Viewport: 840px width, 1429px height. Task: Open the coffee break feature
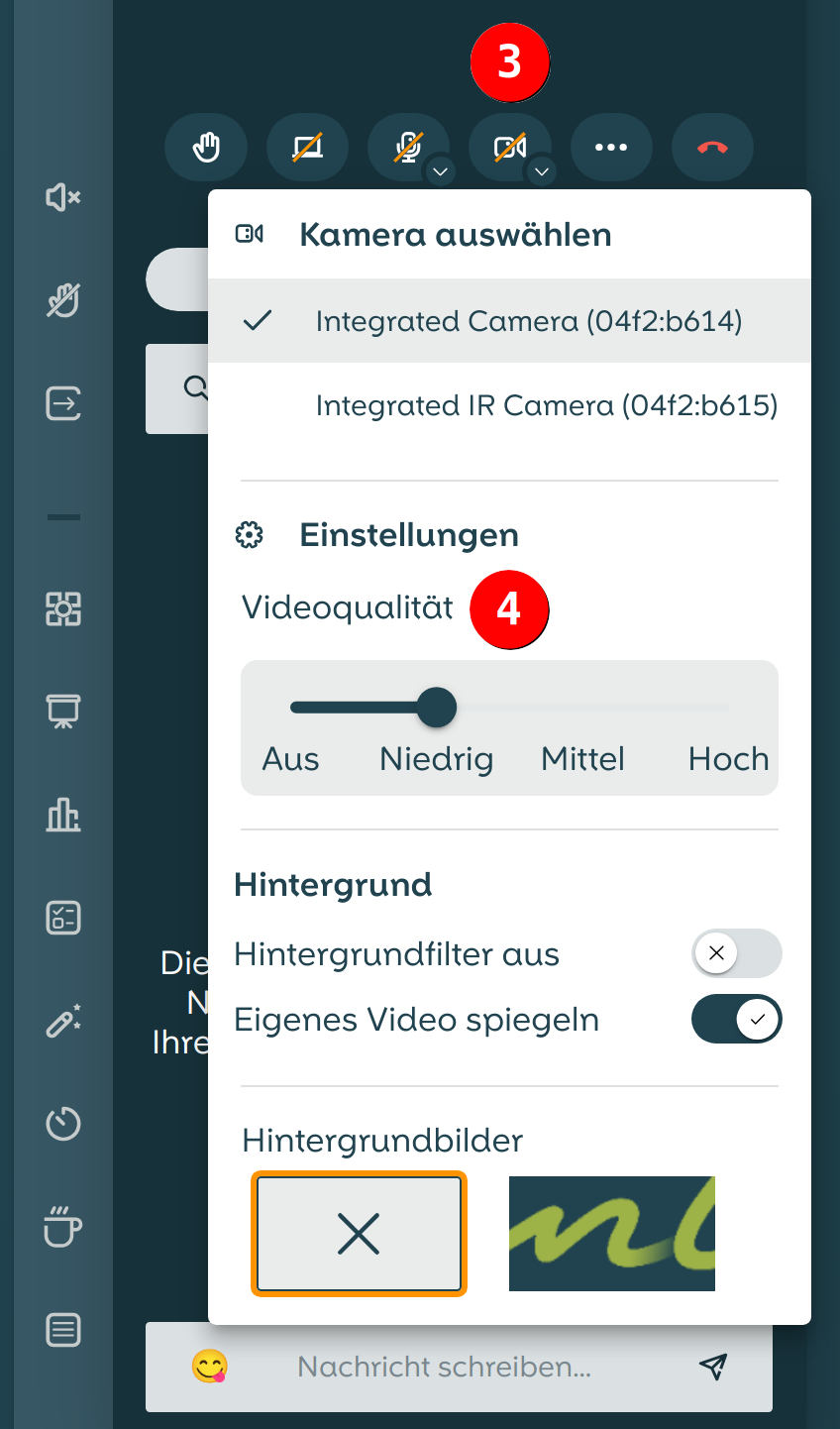[63, 1229]
